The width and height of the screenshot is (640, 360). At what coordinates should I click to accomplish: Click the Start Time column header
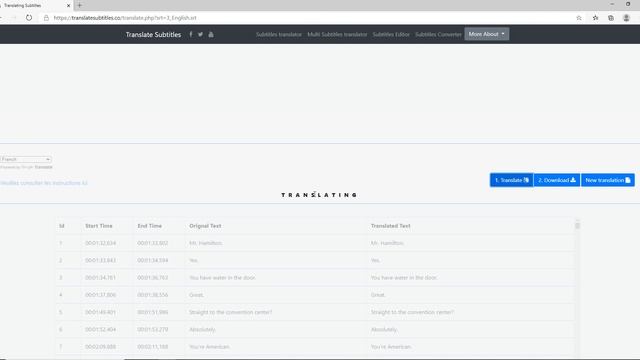99,226
